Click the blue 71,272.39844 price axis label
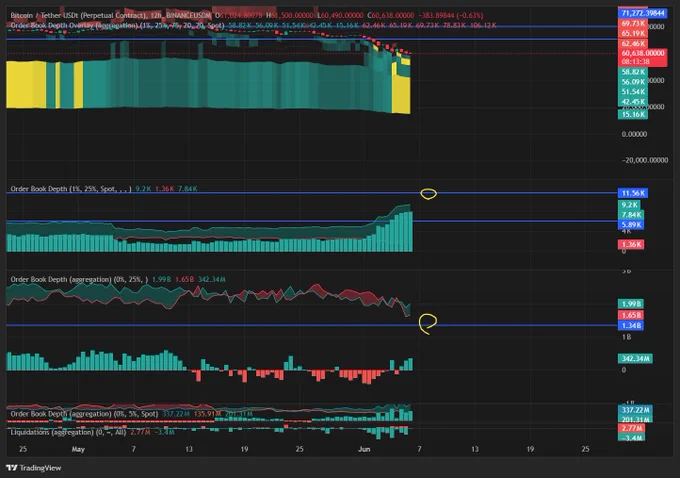This screenshot has width=680, height=478. pos(642,13)
